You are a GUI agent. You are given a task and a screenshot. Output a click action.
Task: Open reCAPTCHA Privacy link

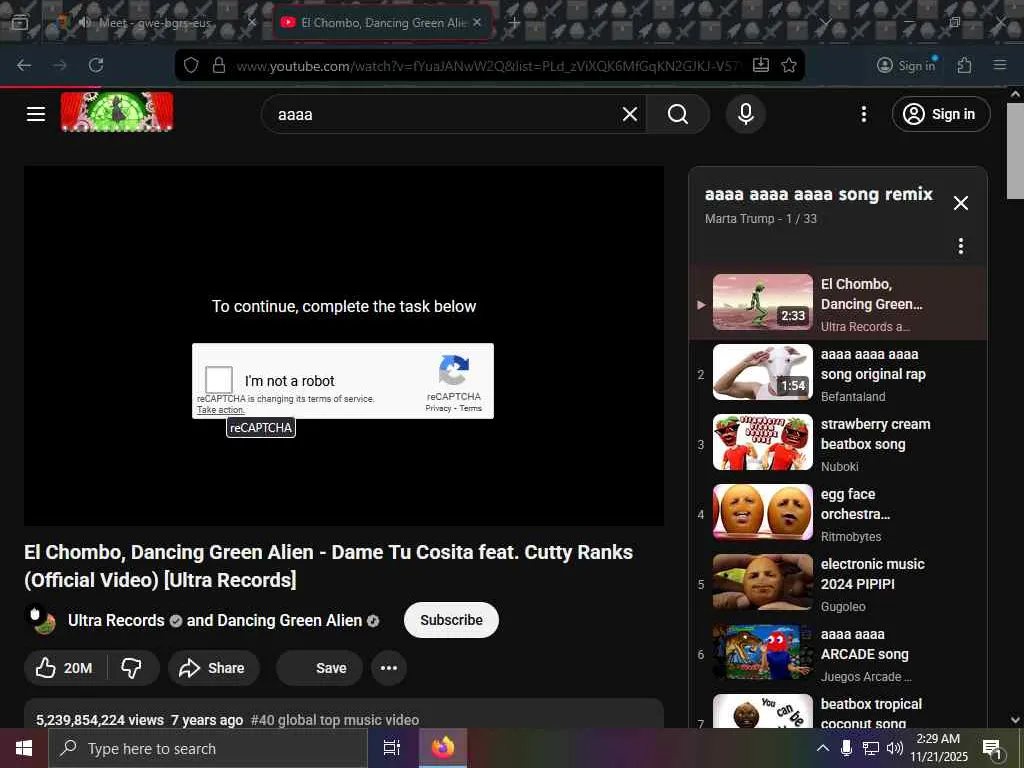tap(438, 408)
